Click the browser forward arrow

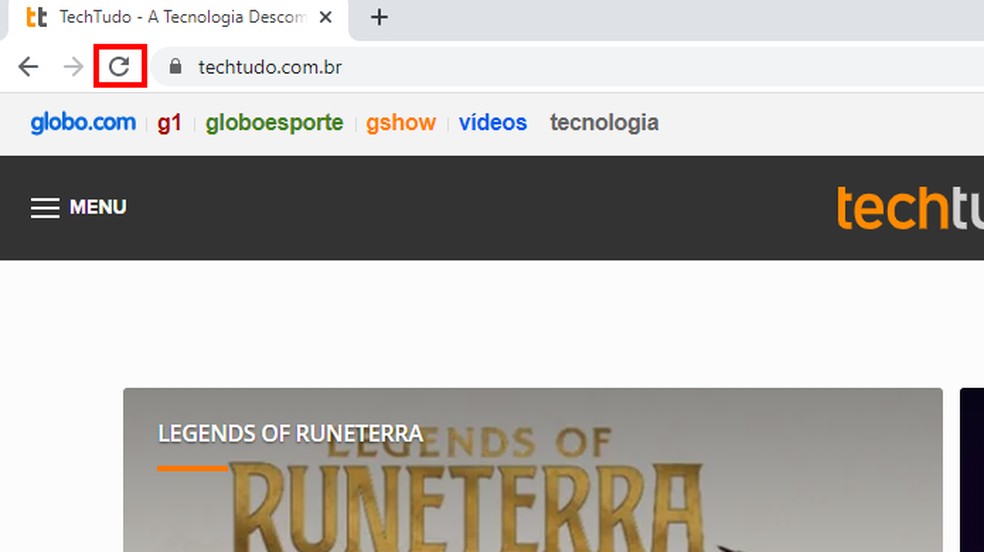pyautogui.click(x=73, y=66)
